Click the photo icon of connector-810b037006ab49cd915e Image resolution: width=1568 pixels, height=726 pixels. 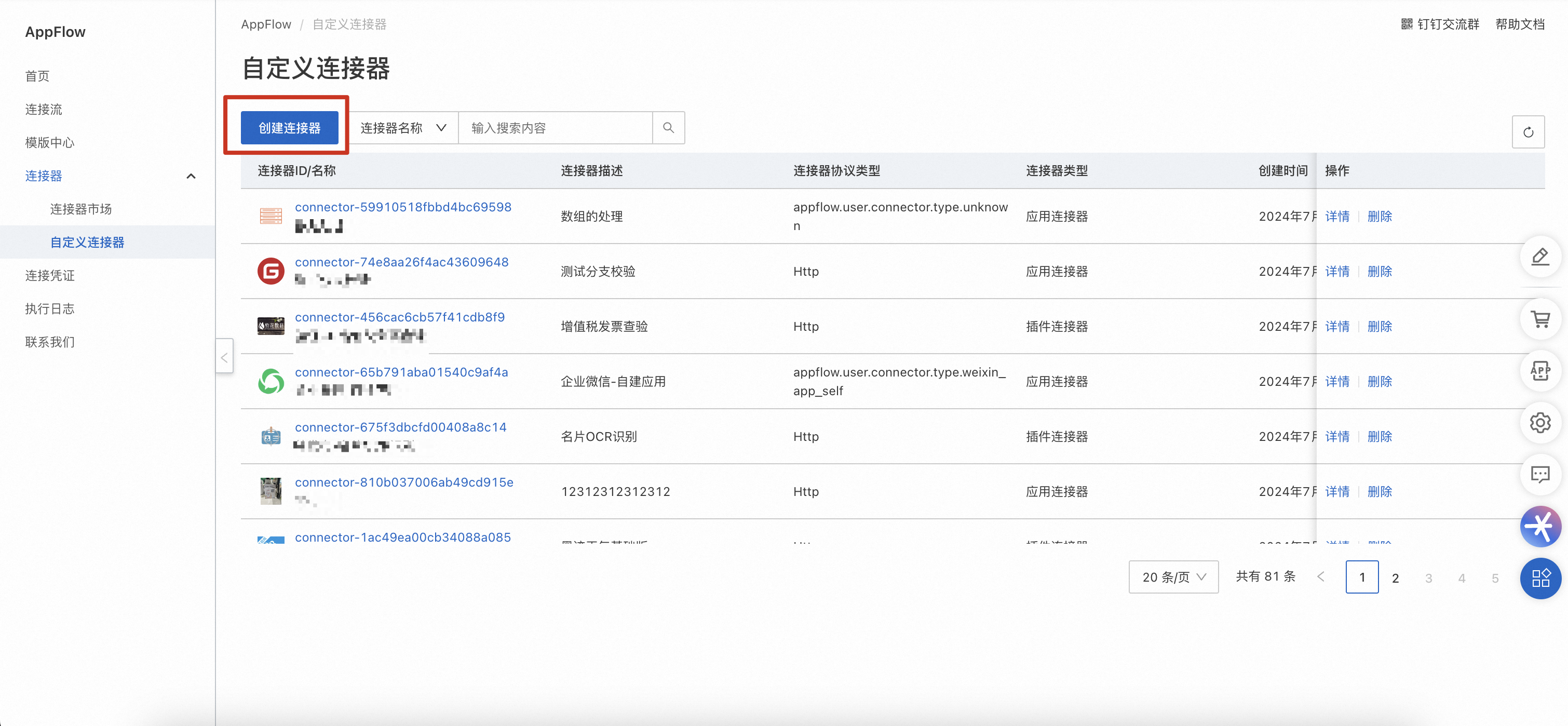271,491
